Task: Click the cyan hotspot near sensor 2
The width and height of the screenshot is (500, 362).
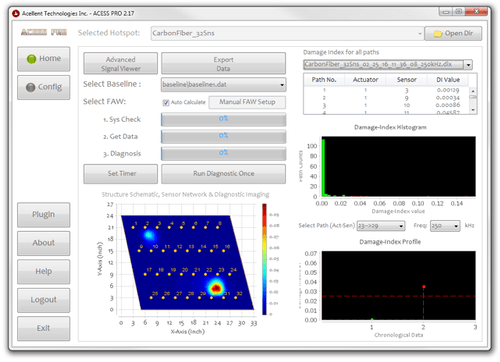Action: pos(149,236)
